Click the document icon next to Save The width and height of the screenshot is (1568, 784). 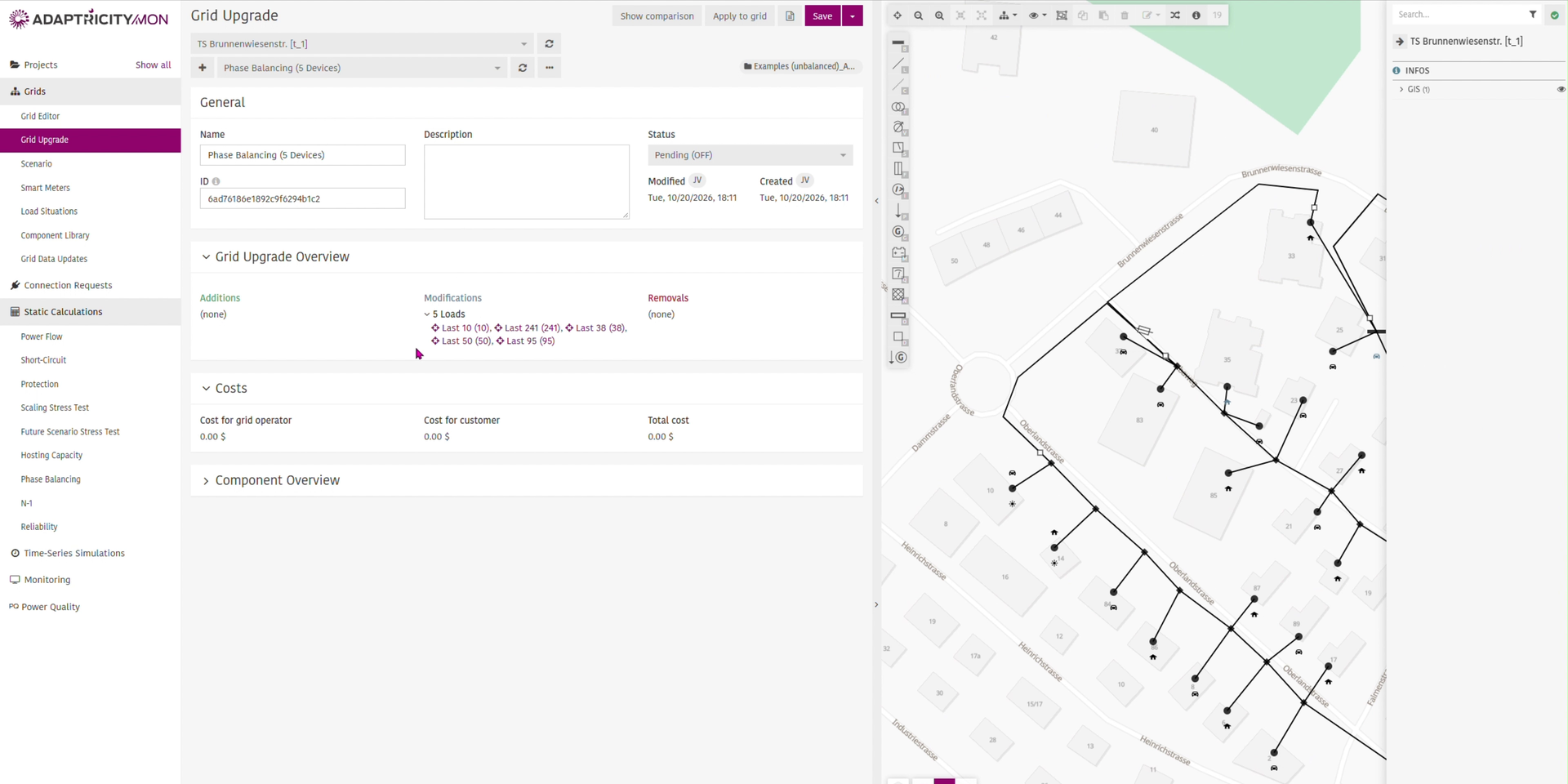[x=790, y=16]
